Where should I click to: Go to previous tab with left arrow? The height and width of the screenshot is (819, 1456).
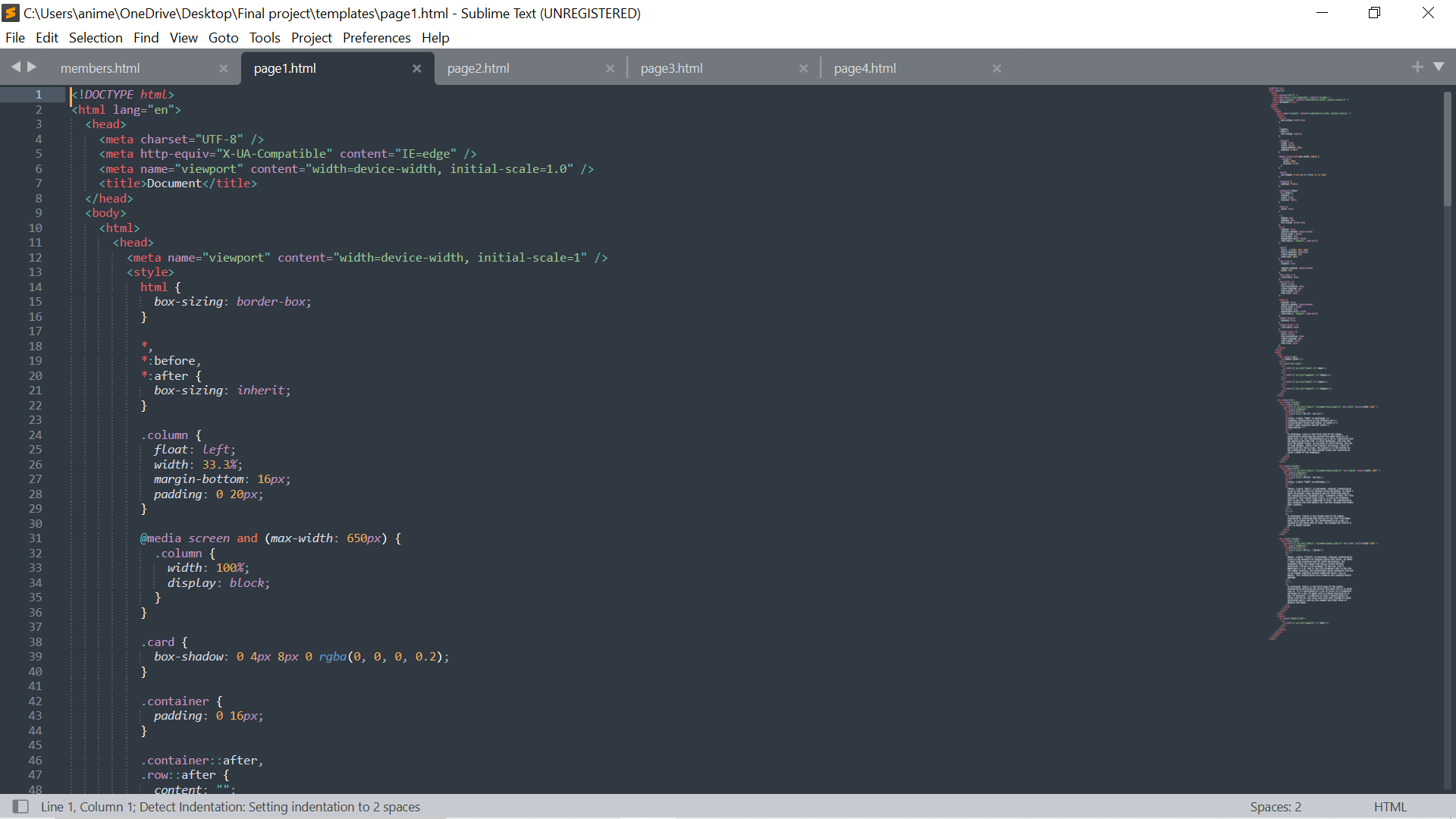coord(15,67)
